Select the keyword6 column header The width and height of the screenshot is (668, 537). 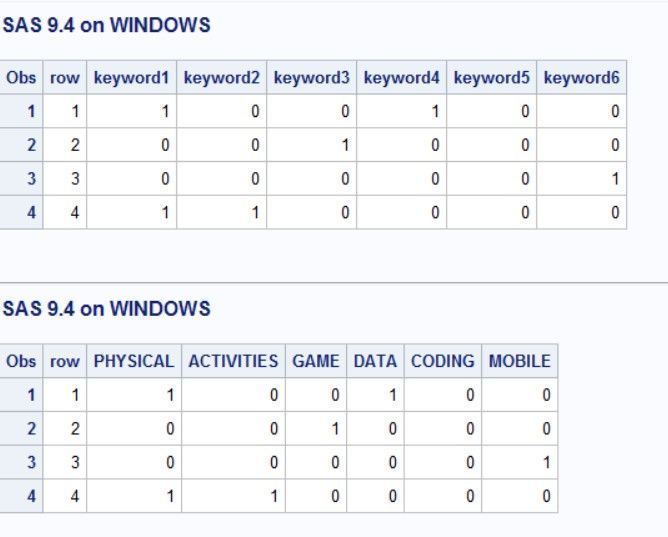coord(581,78)
